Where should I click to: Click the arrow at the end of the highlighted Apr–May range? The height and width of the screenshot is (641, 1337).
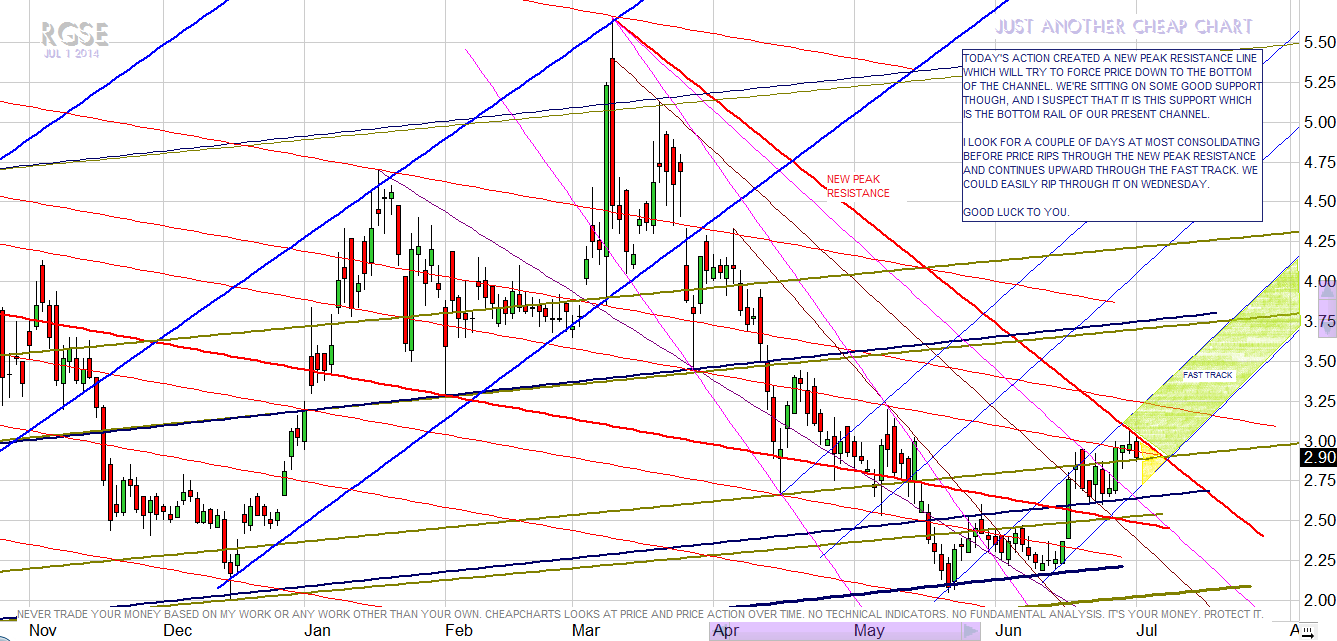tap(970, 631)
